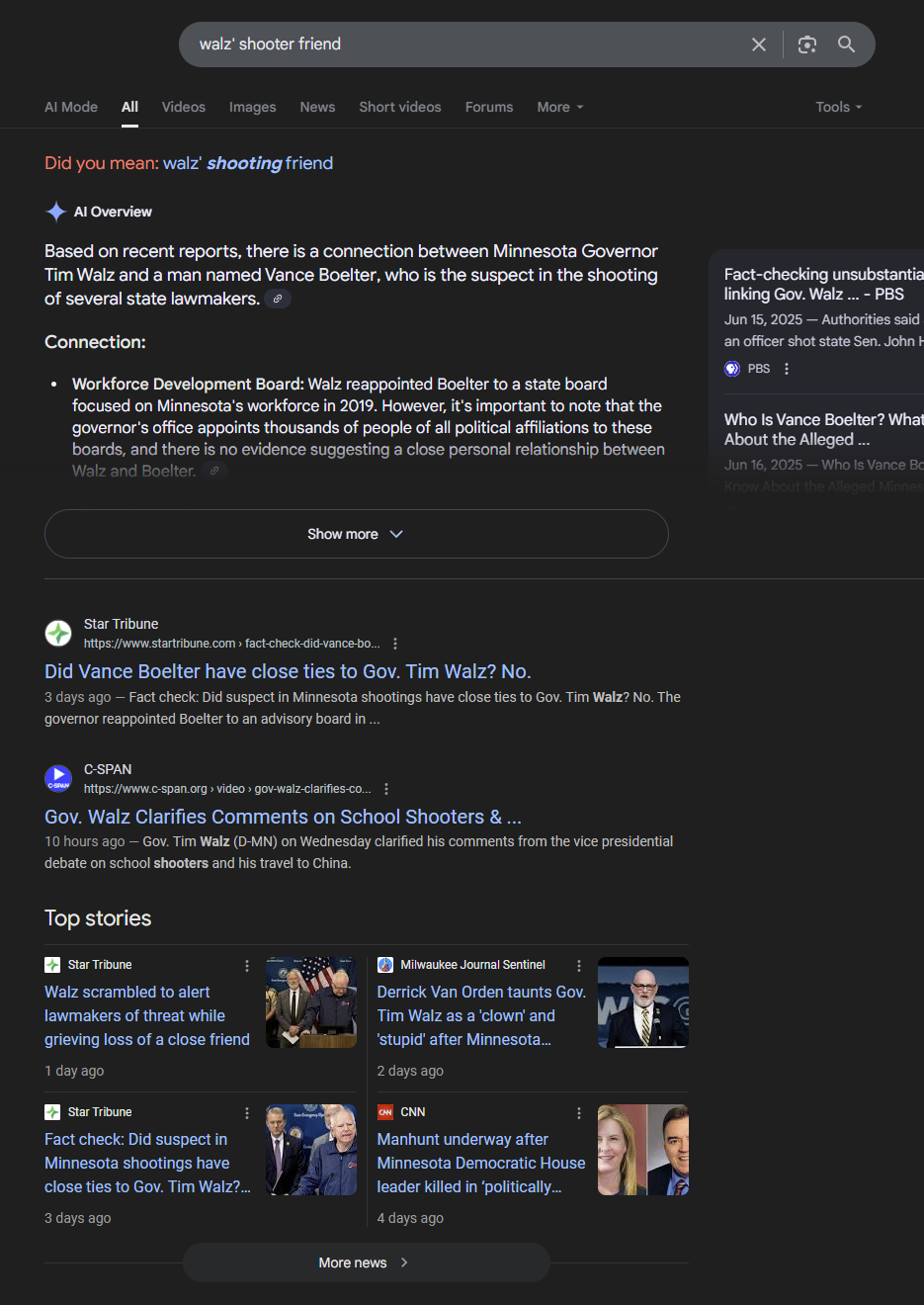Screen dimensions: 924x1305
Task: Click the Star Tribune favicon in search result
Action: (58, 633)
